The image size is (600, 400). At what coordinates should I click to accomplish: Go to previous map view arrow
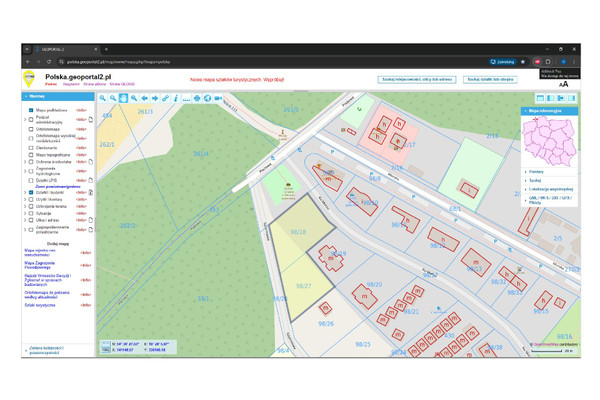[x=144, y=98]
